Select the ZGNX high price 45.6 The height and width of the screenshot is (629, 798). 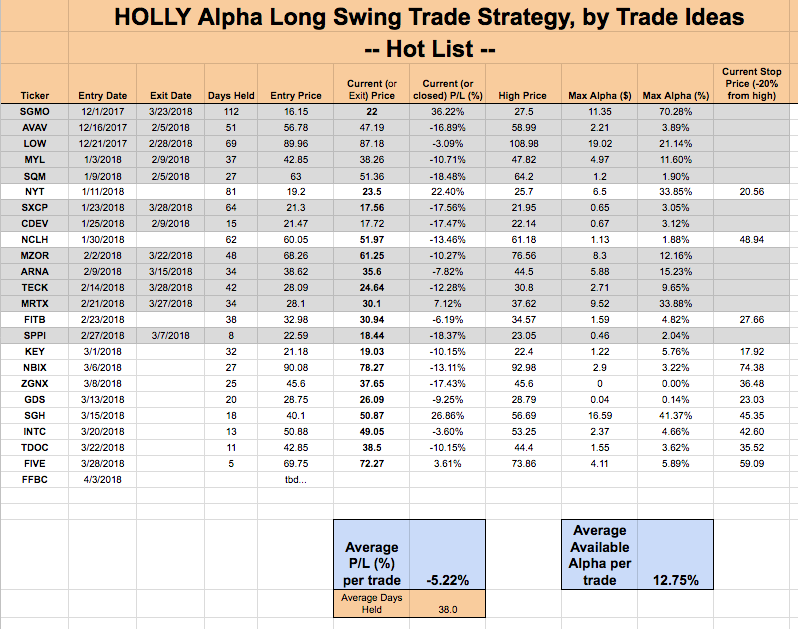pos(523,384)
